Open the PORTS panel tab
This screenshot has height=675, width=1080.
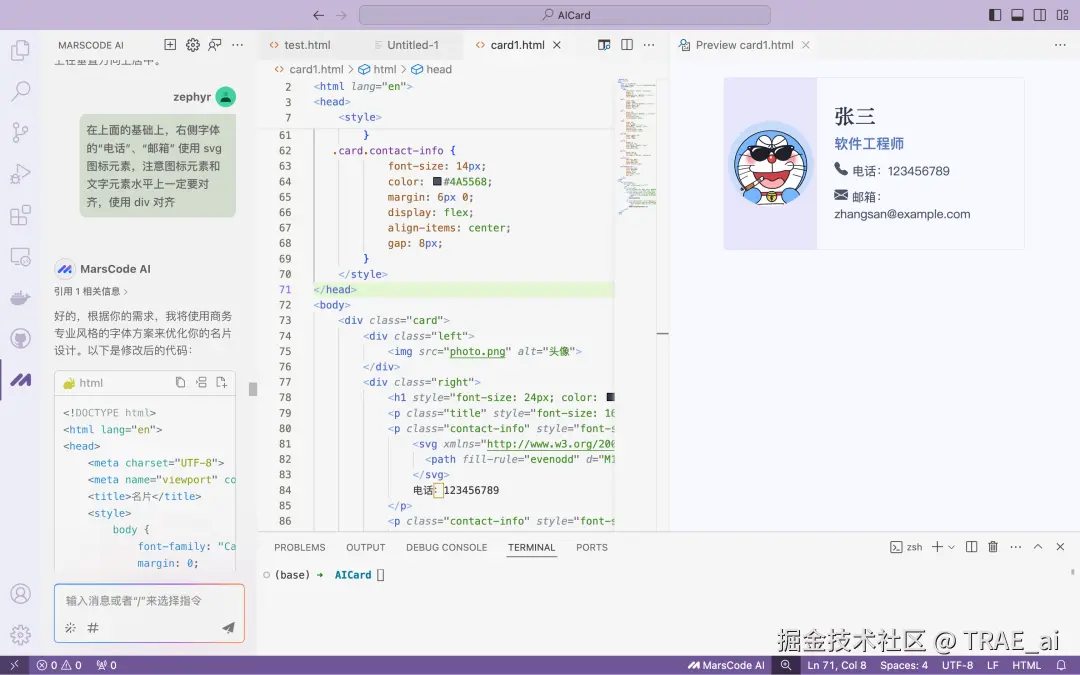pos(592,548)
